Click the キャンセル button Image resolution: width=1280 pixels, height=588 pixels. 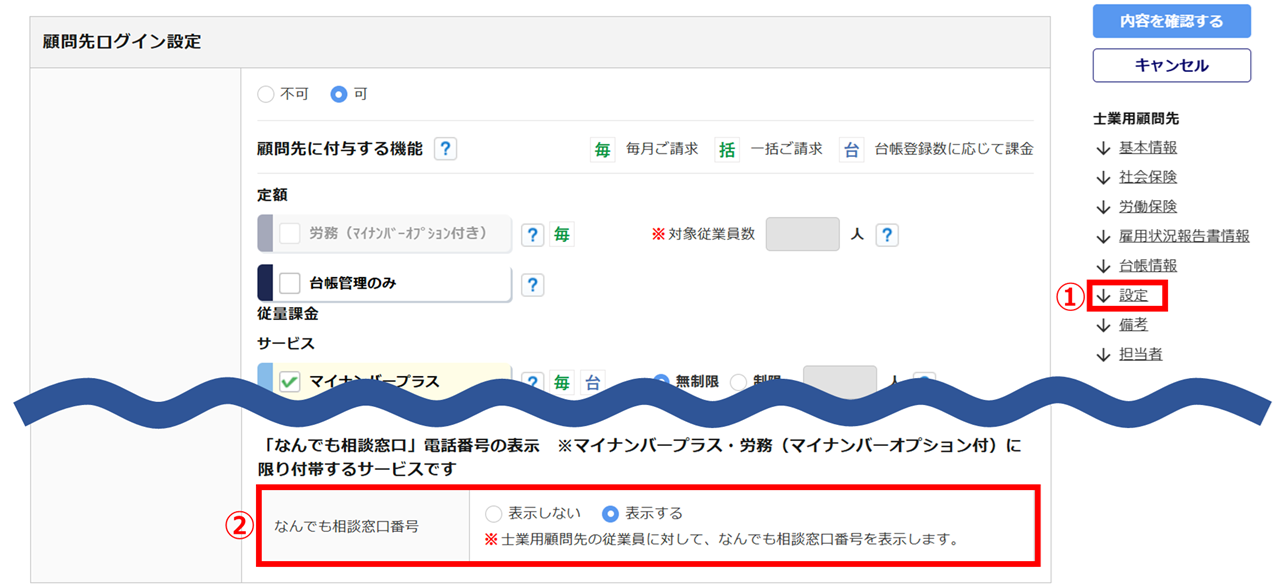[x=1171, y=65]
